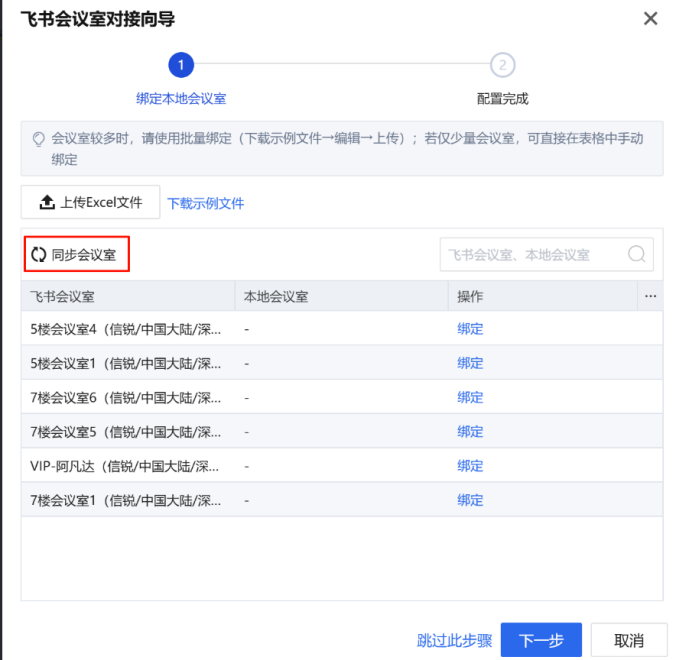Bind the 7楼会议室6 room
Viewport: 676px width, 660px height.
[470, 397]
